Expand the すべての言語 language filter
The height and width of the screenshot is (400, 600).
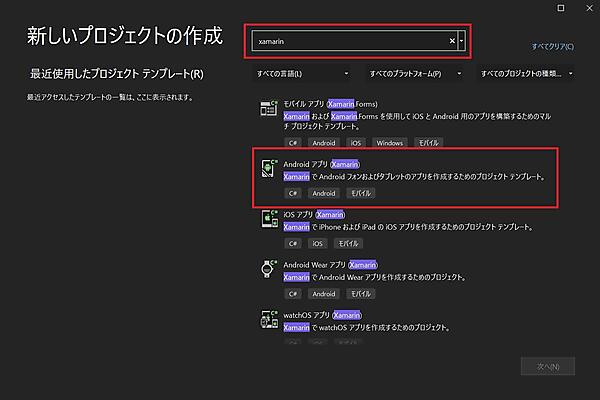302,74
